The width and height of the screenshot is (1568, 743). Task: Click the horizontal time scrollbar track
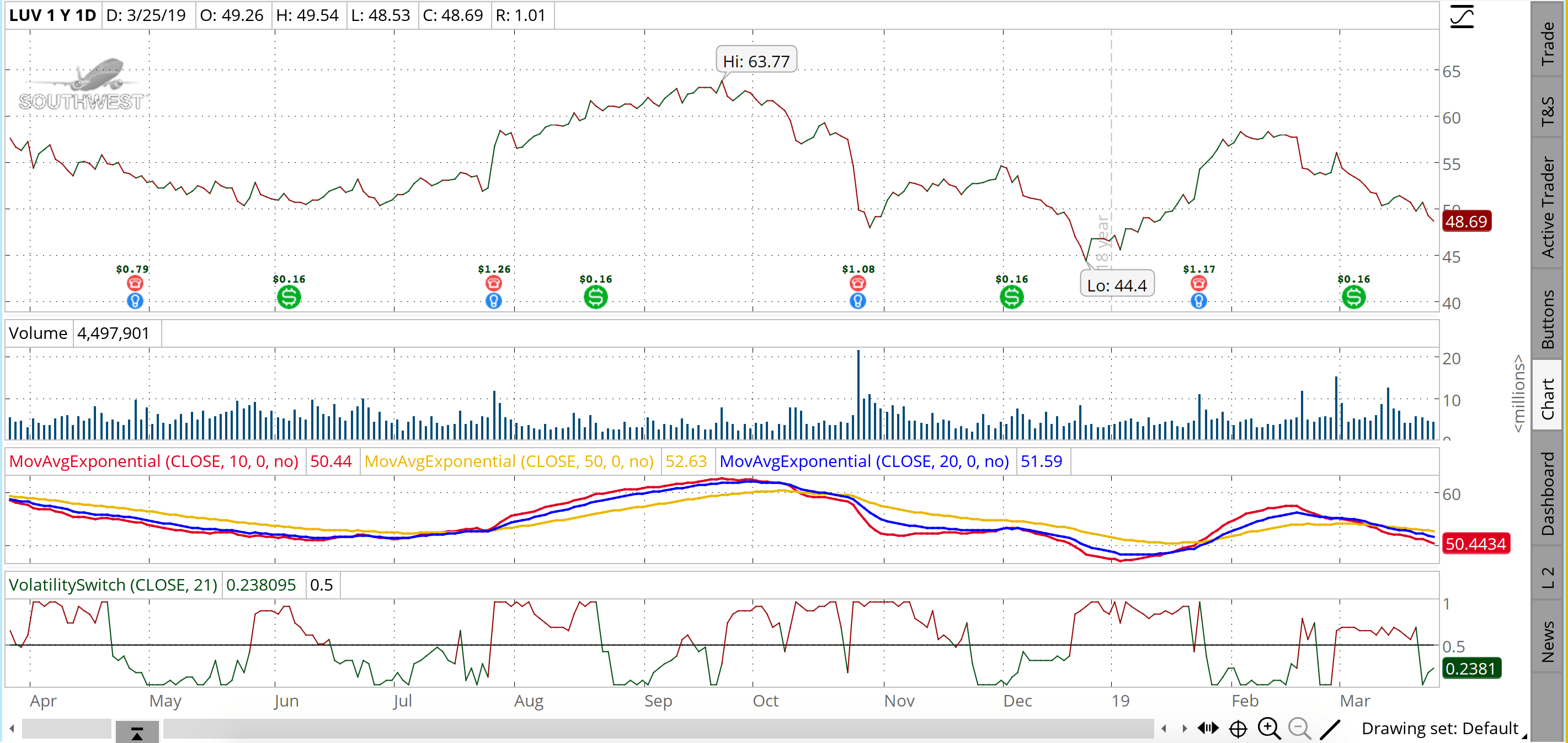coord(658,729)
